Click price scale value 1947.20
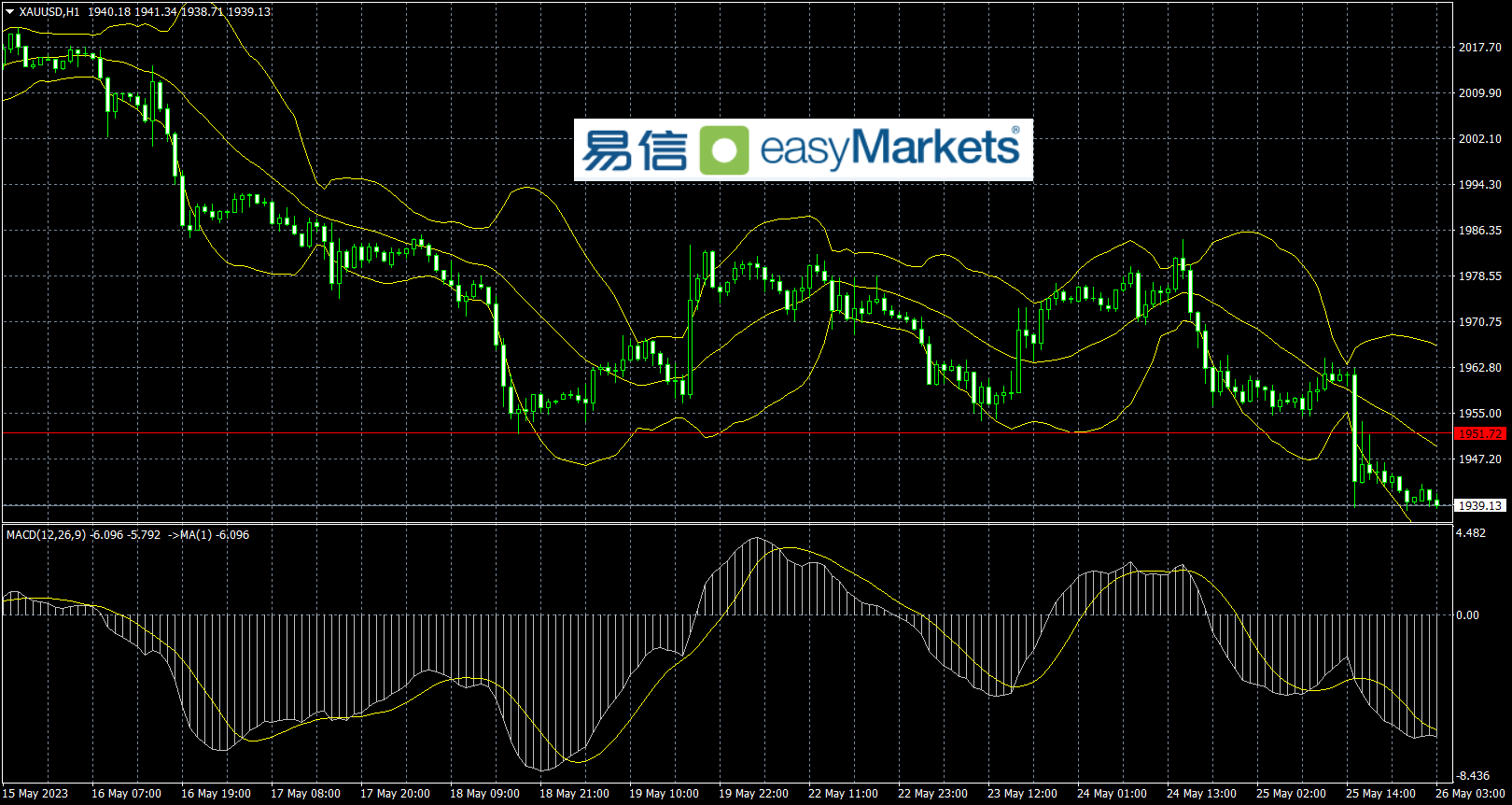 pos(1480,459)
